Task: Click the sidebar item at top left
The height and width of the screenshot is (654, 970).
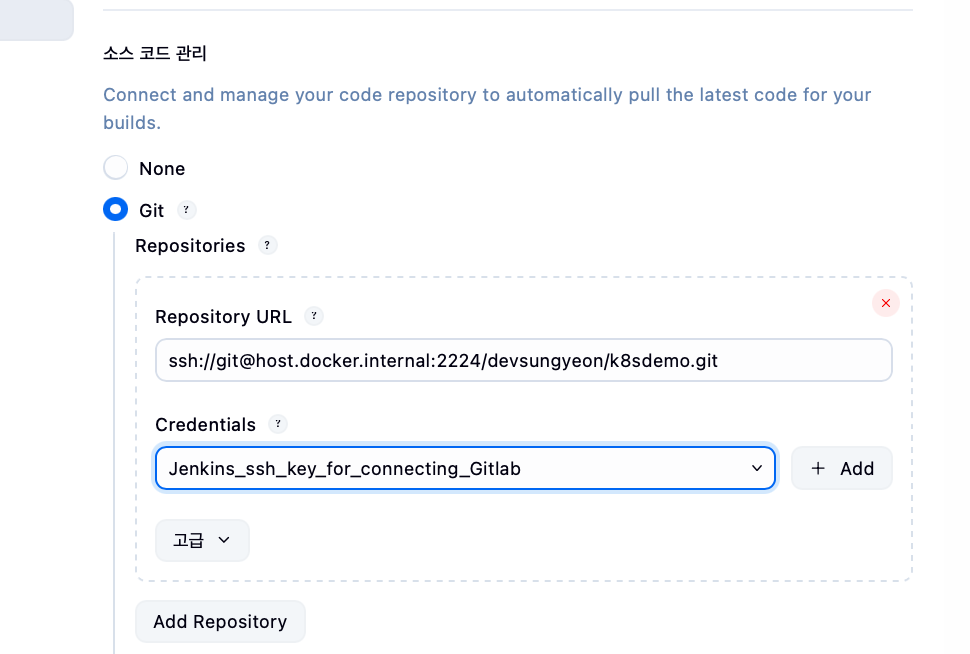Action: tap(35, 20)
